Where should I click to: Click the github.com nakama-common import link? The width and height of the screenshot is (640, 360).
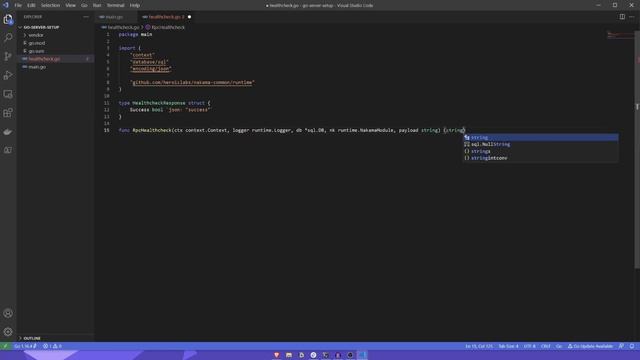pyautogui.click(x=193, y=82)
